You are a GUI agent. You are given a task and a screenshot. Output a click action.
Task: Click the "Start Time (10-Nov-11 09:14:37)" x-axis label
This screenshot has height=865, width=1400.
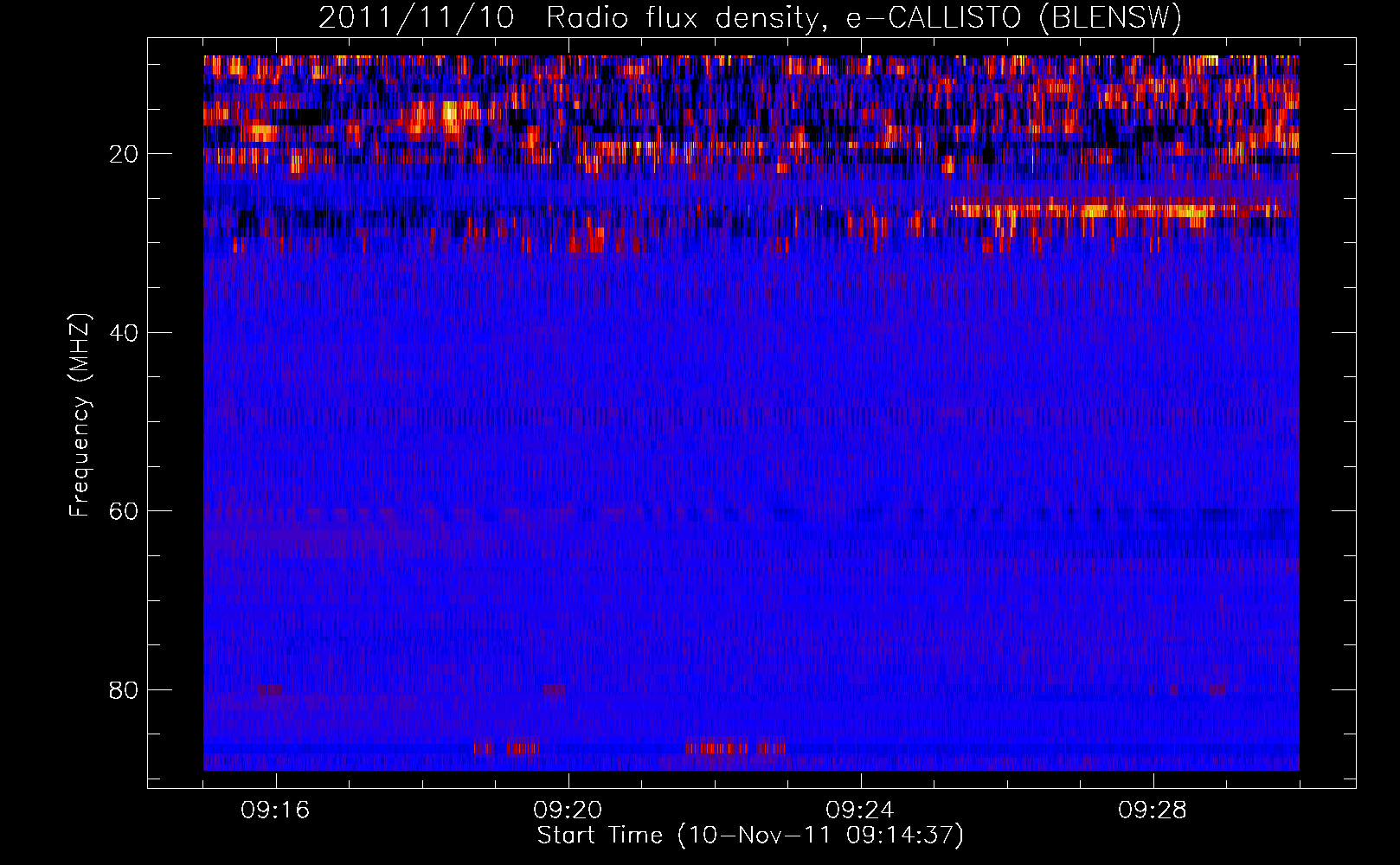(750, 836)
